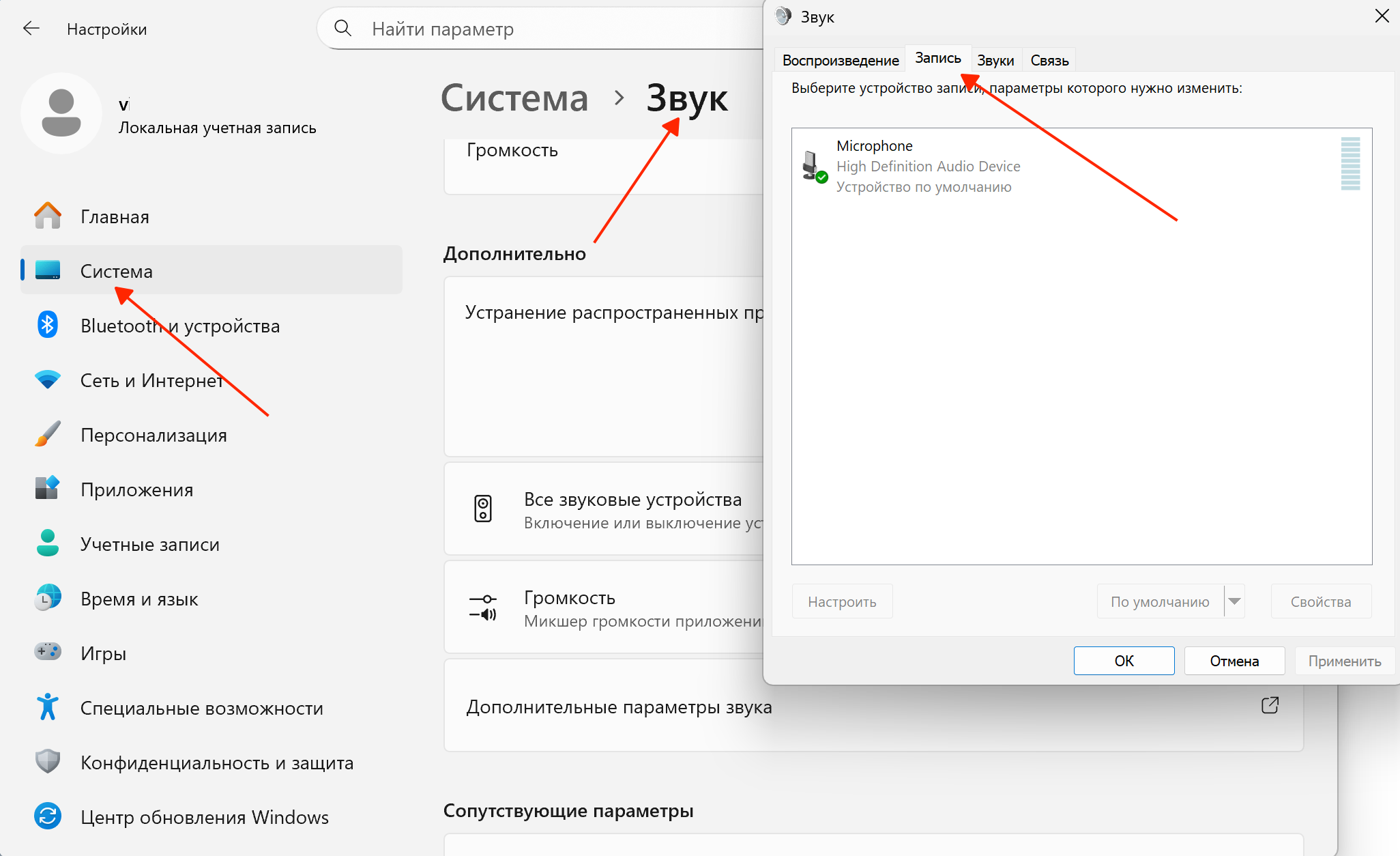The height and width of the screenshot is (856, 1400).
Task: Click the OK button
Action: pos(1124,661)
